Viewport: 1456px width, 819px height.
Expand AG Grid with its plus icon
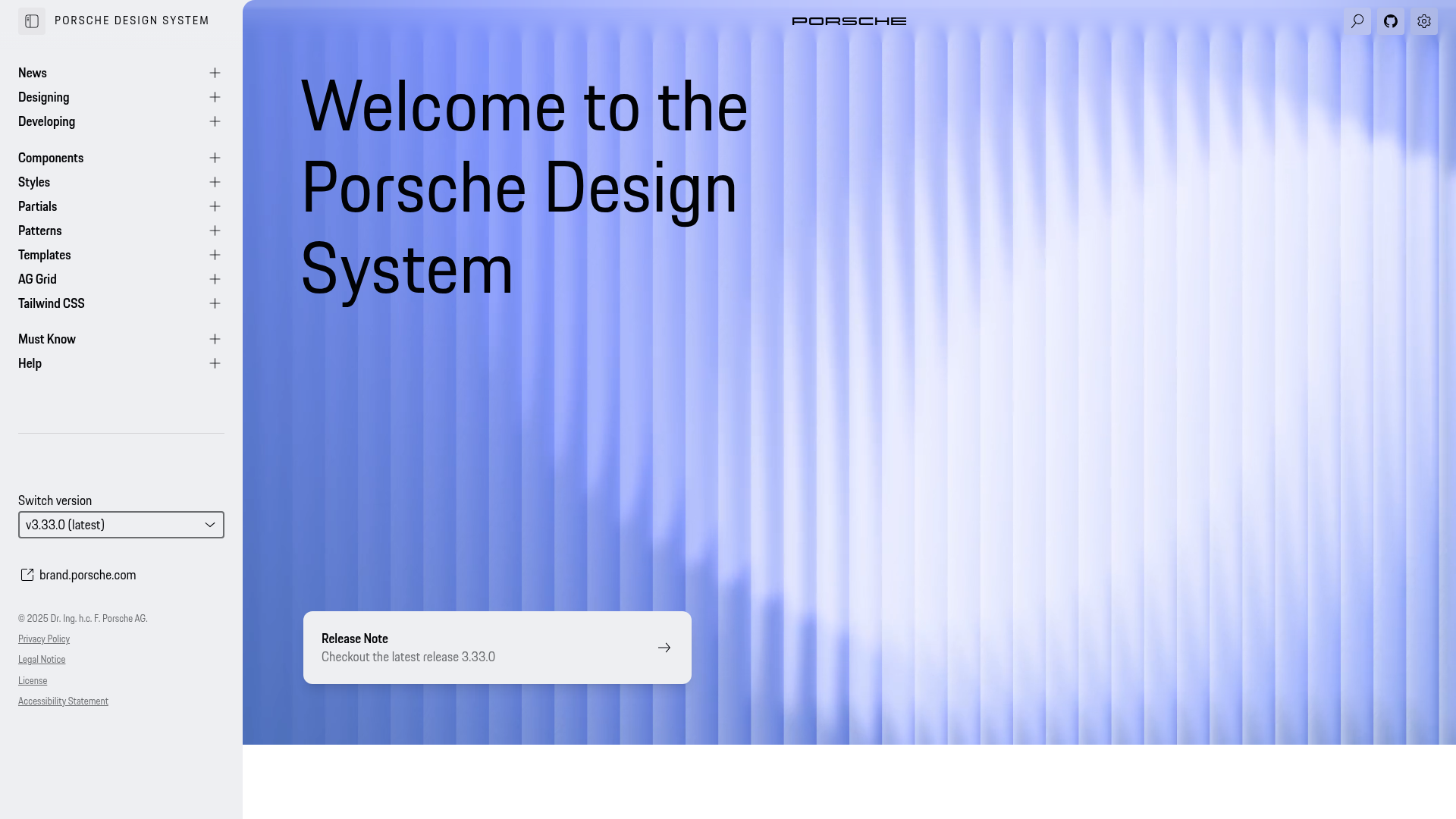coord(215,279)
